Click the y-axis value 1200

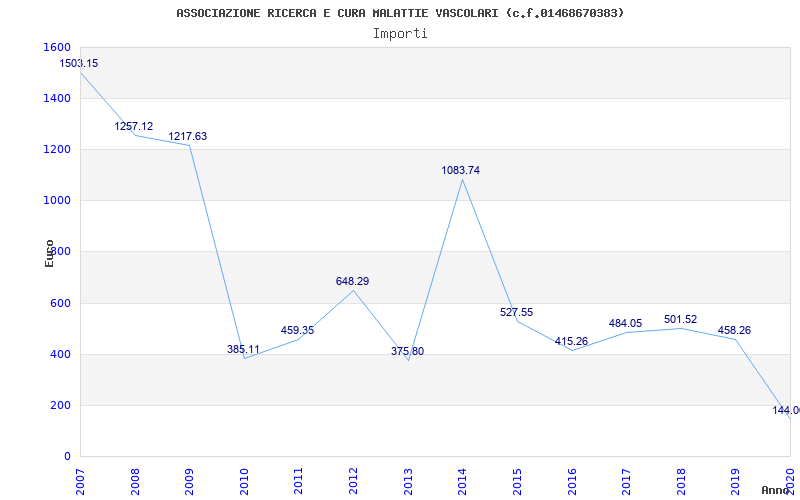point(58,149)
